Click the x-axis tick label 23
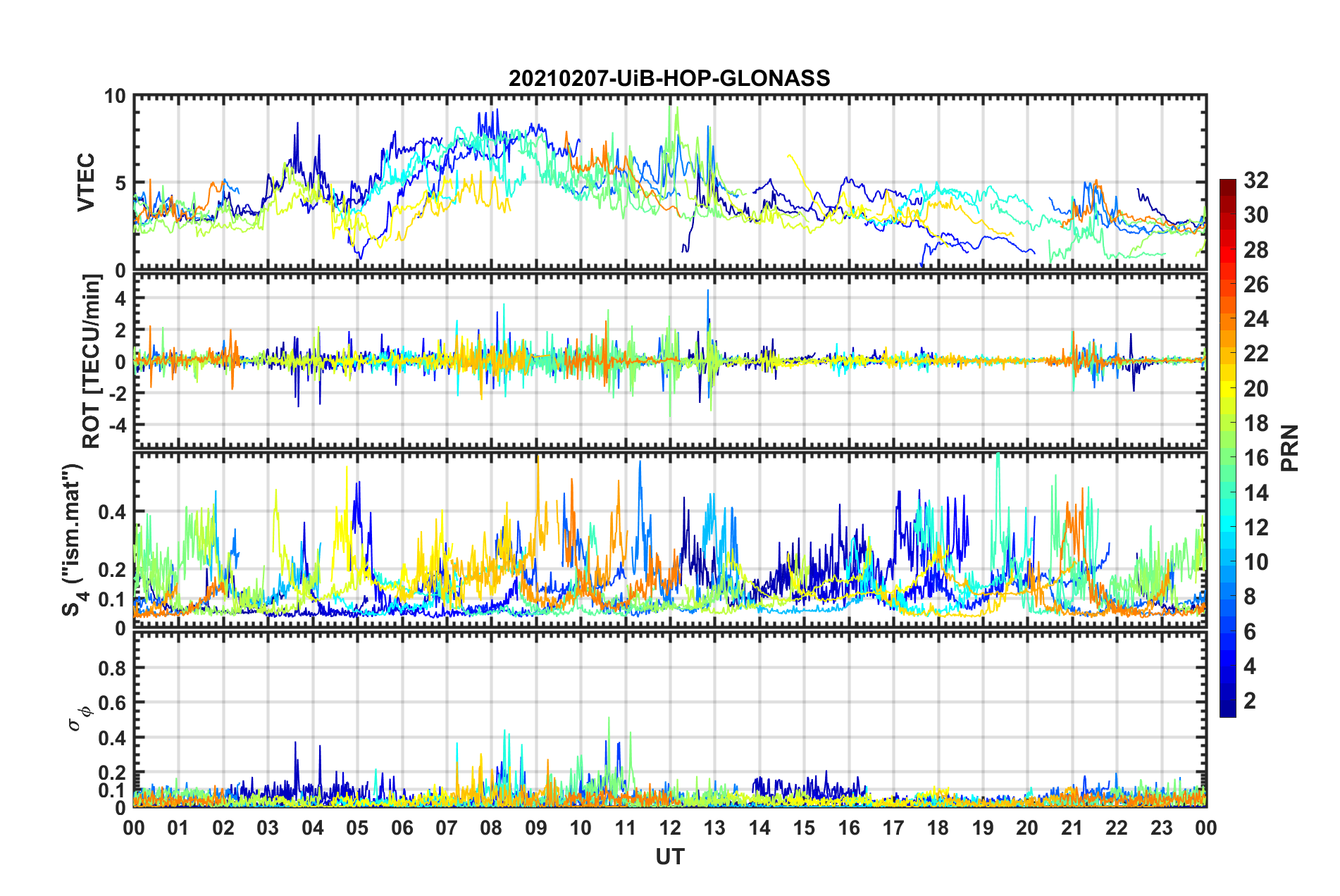1340x896 pixels. (x=1162, y=828)
